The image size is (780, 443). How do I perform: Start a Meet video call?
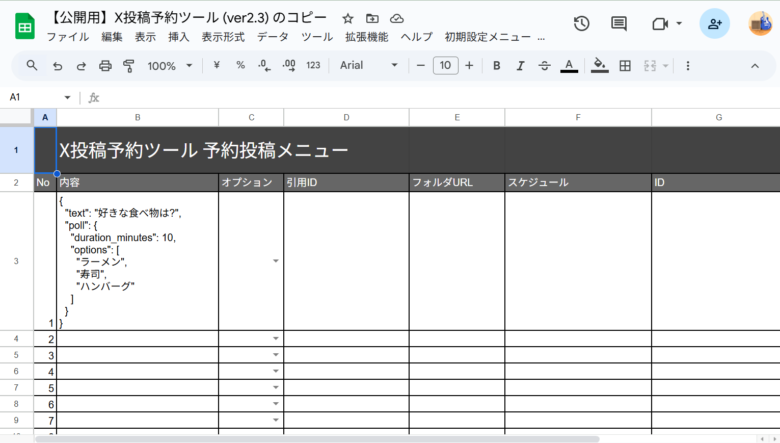[x=660, y=24]
